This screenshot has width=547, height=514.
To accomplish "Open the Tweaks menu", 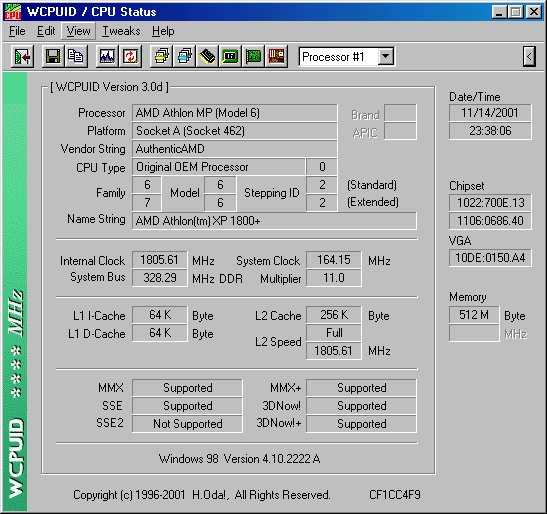I will click(121, 31).
